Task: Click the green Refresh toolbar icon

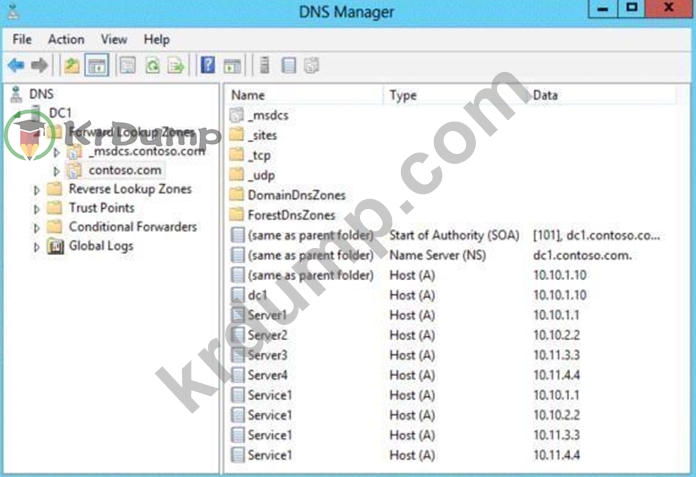Action: 153,66
